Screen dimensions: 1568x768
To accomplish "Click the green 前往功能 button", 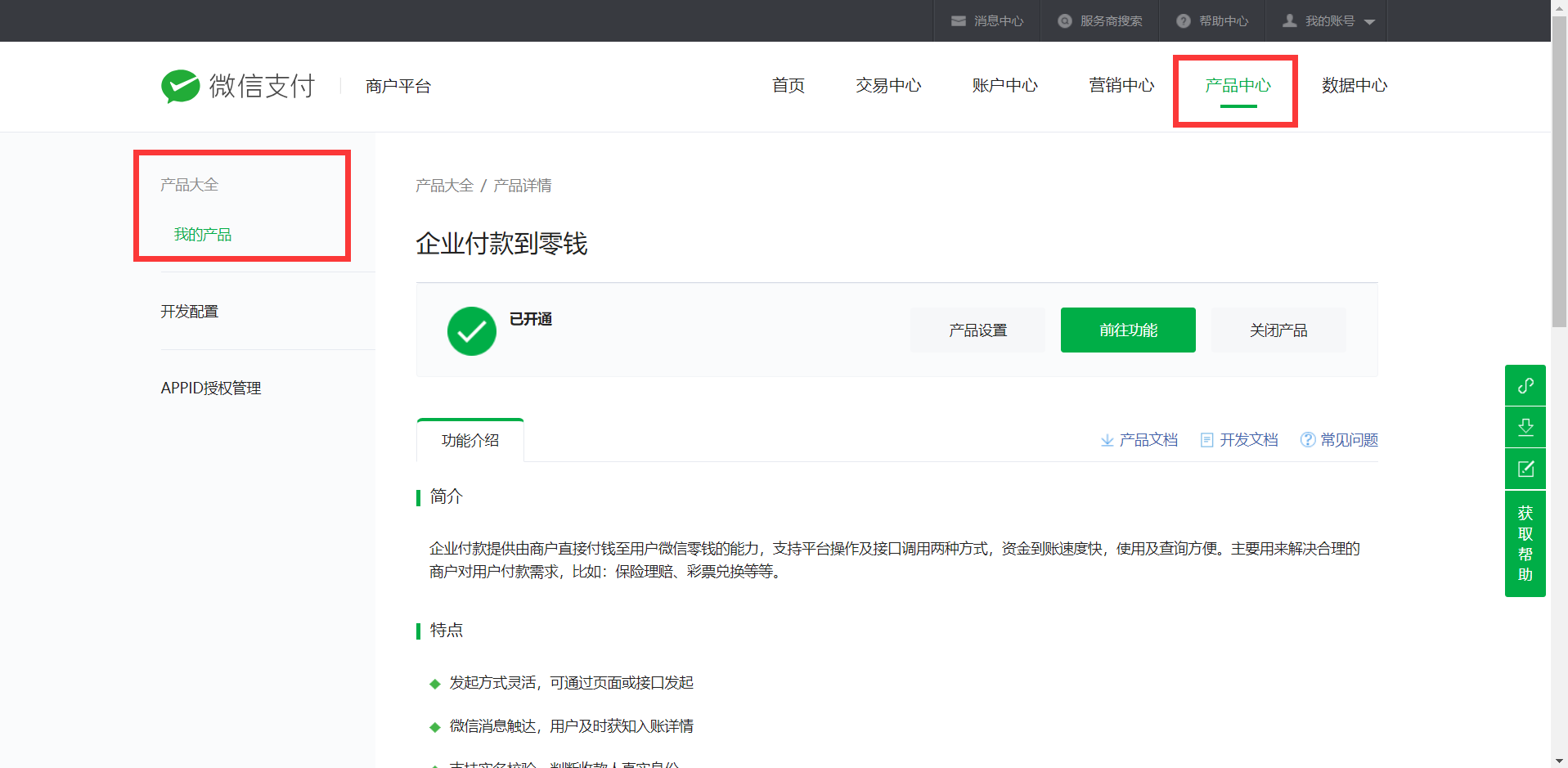I will coord(1128,330).
